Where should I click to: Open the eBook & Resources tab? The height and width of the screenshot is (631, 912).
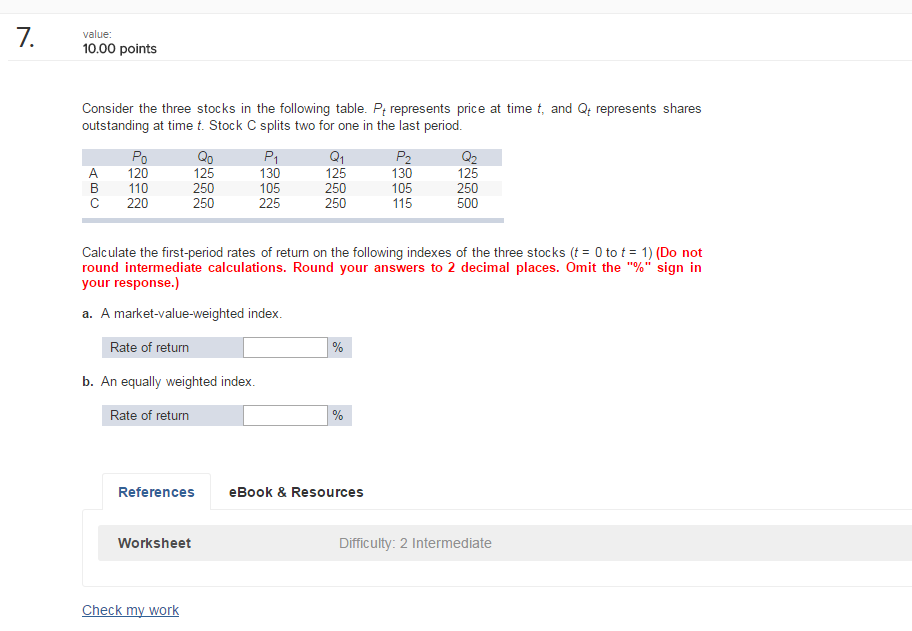pos(295,492)
